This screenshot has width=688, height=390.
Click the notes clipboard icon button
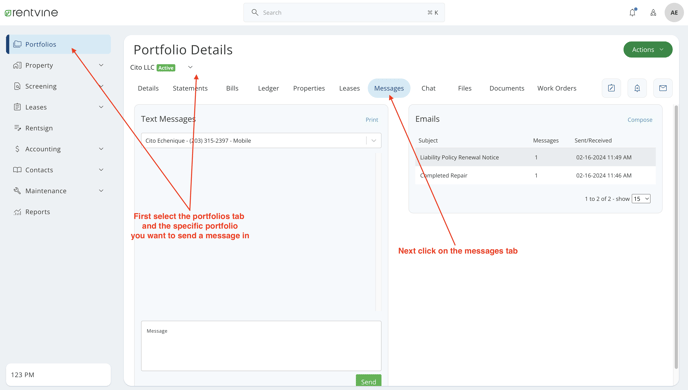coord(611,88)
